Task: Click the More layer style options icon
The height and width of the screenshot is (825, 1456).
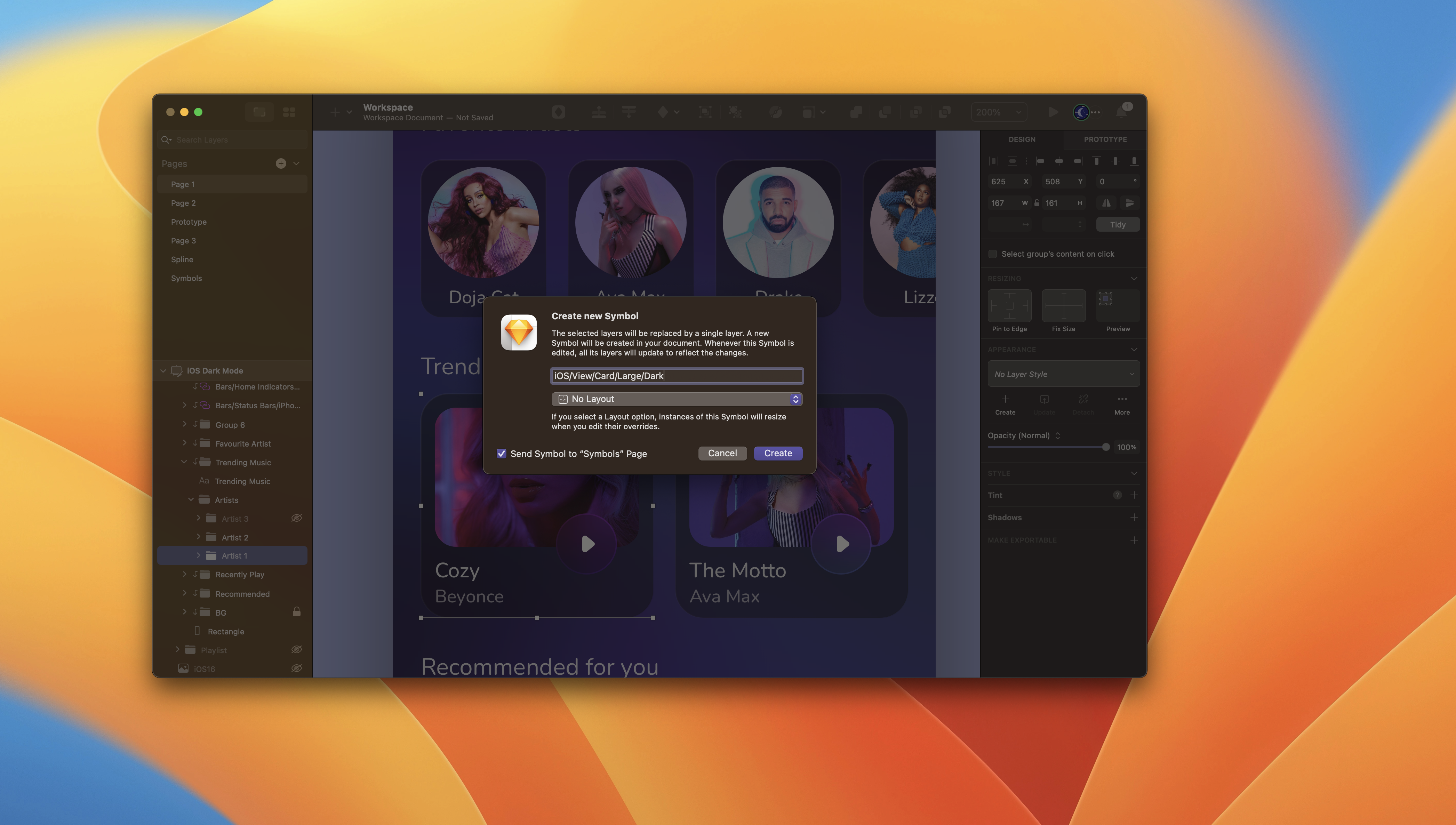Action: click(x=1122, y=400)
